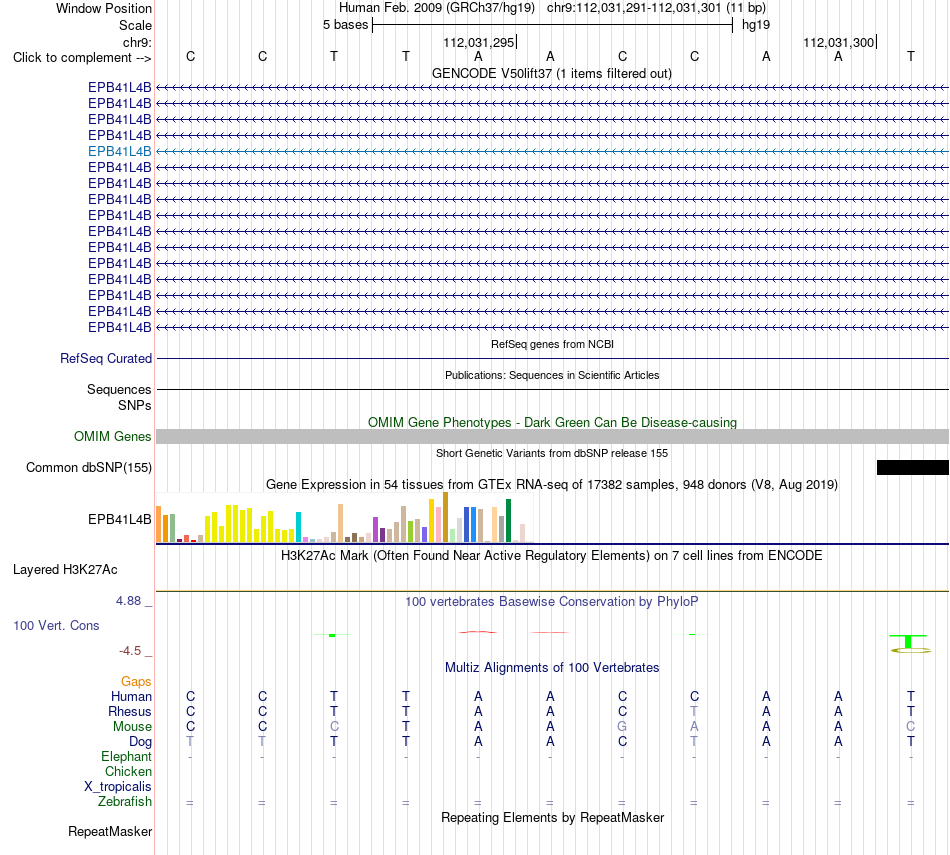
Task: Select the light-blue highlighted EPB41L4B transcript label
Action: coord(119,151)
